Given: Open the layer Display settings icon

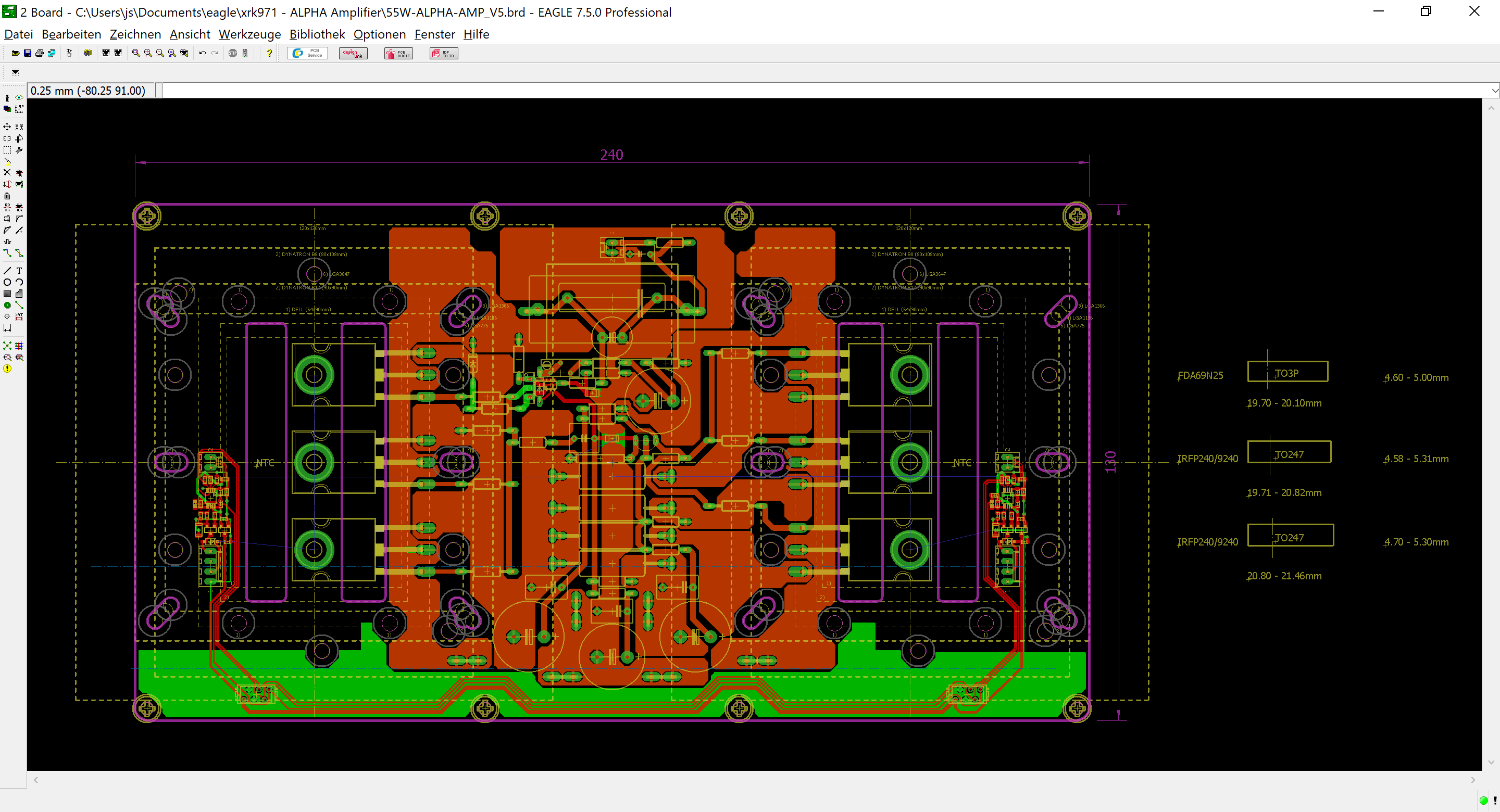Looking at the screenshot, I should [x=7, y=109].
